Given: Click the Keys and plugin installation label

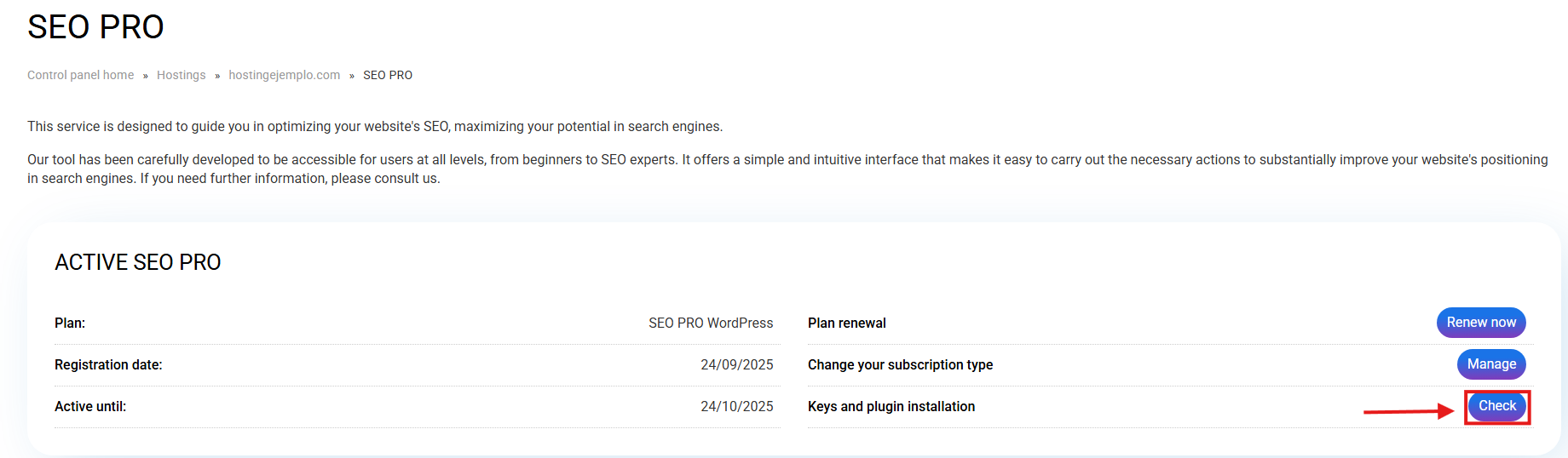Looking at the screenshot, I should 891,407.
